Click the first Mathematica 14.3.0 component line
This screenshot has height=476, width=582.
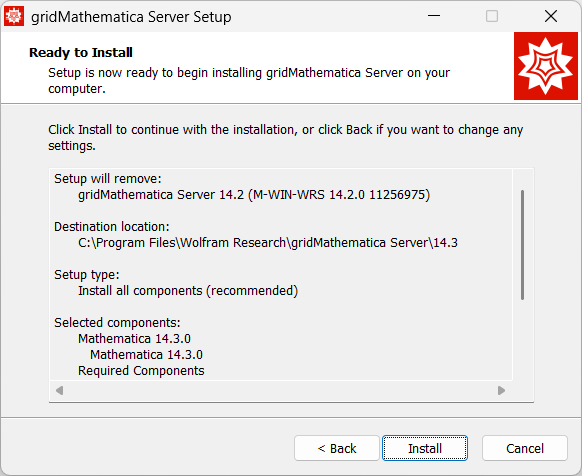(x=134, y=339)
